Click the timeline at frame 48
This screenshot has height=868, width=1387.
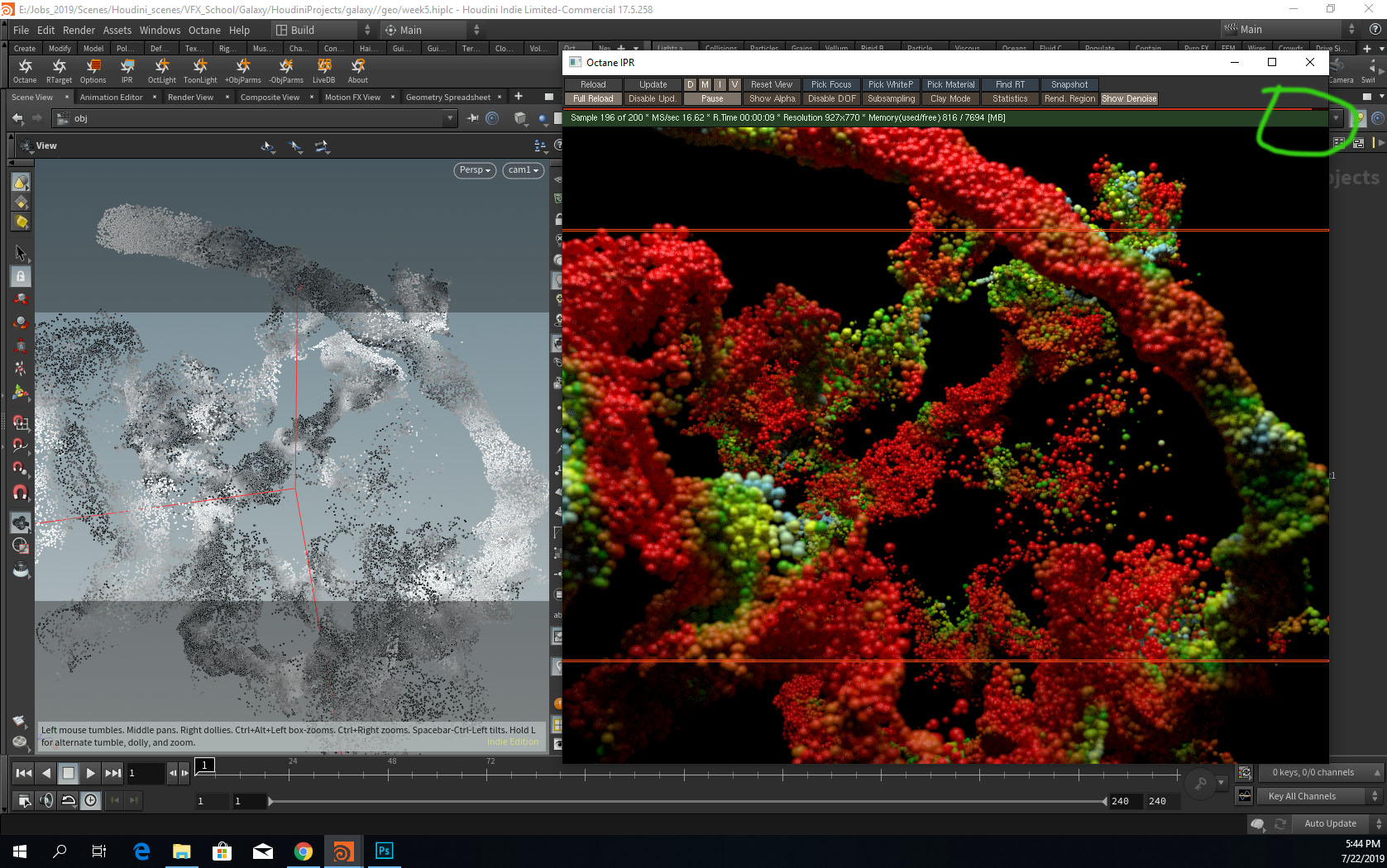click(388, 775)
